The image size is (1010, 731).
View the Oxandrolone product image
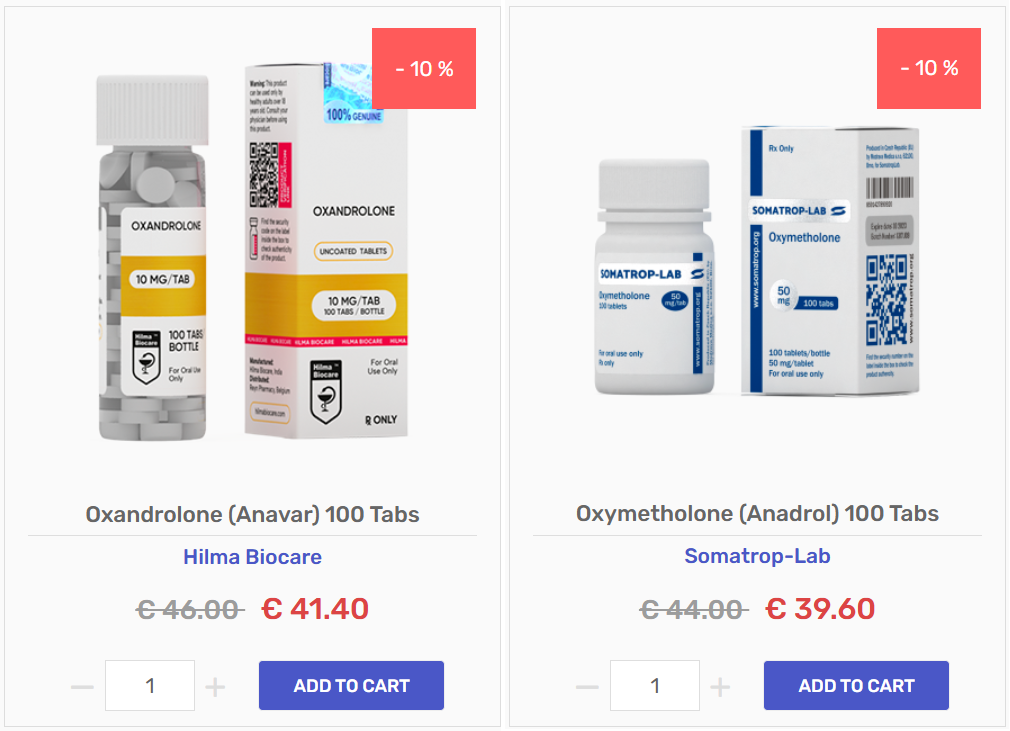(x=252, y=252)
